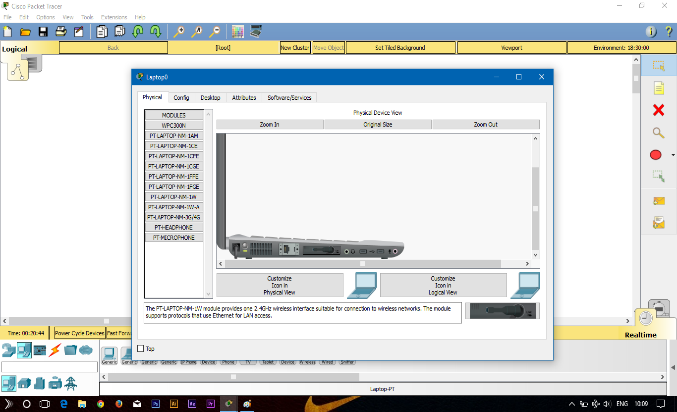The width and height of the screenshot is (677, 412).
Task: Select the Components category icon
Action: tap(40, 350)
